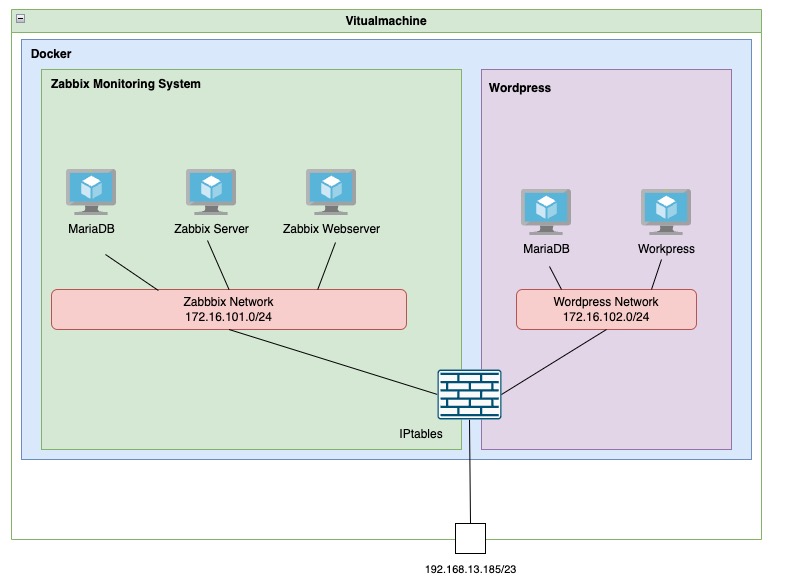Click the Docker label
This screenshot has width=790, height=585.
point(51,54)
